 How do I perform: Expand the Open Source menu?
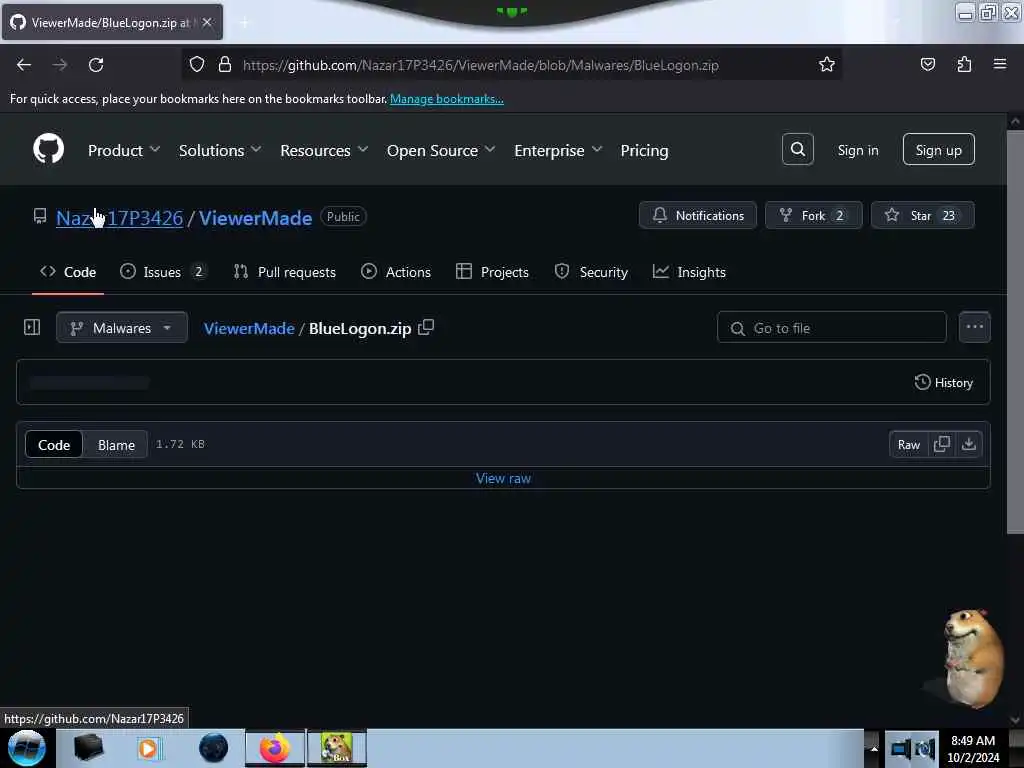pos(441,150)
